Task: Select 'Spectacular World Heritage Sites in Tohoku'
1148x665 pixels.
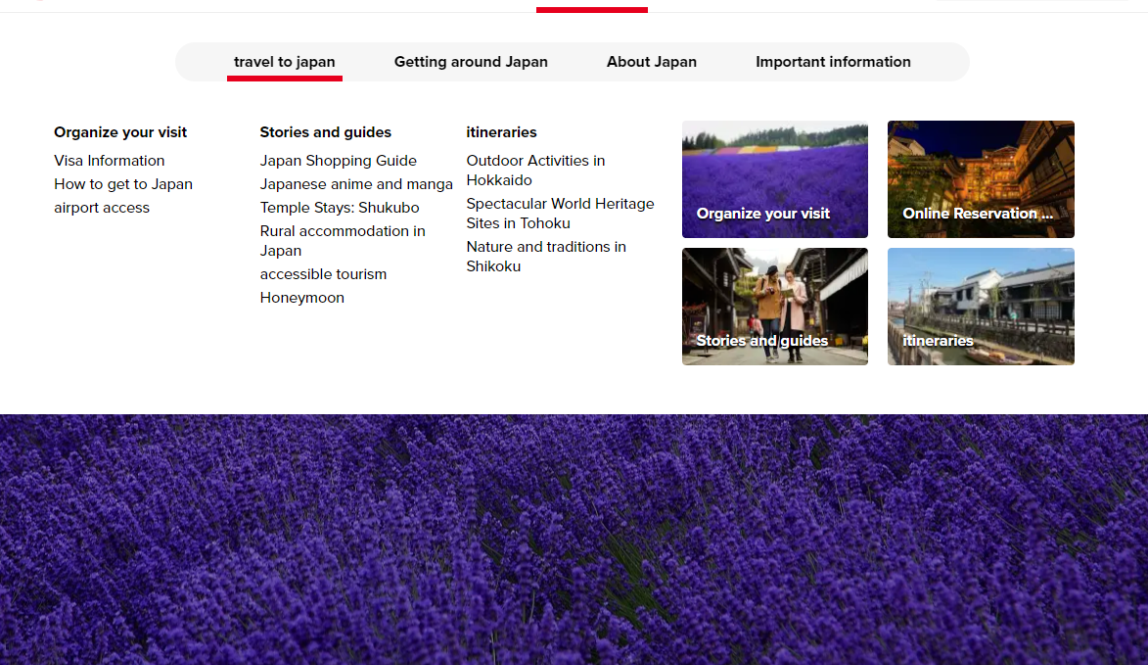Action: tap(559, 213)
